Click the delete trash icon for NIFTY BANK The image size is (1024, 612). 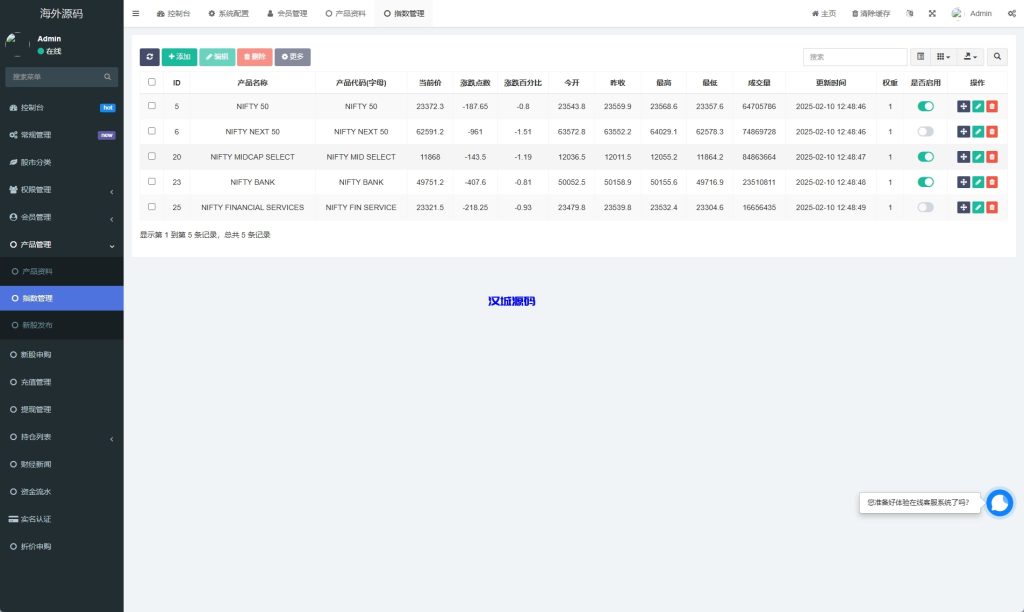click(x=992, y=182)
